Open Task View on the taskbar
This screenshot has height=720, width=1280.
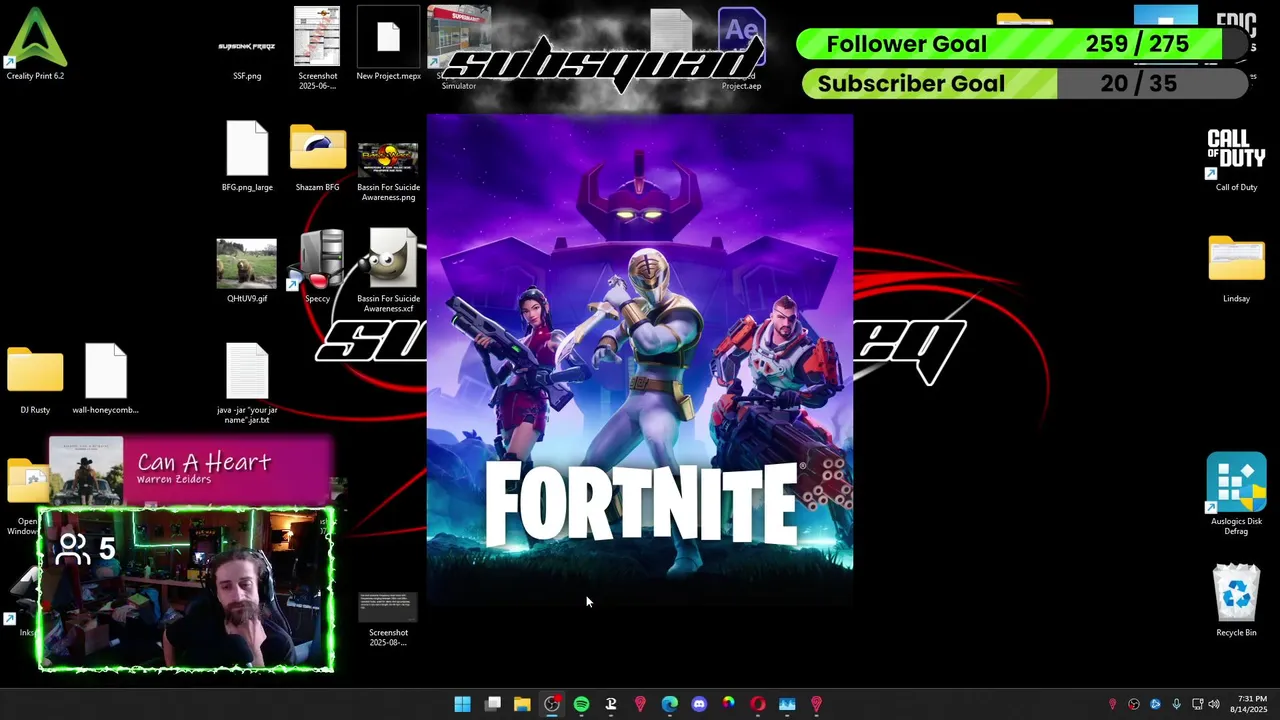click(x=493, y=704)
